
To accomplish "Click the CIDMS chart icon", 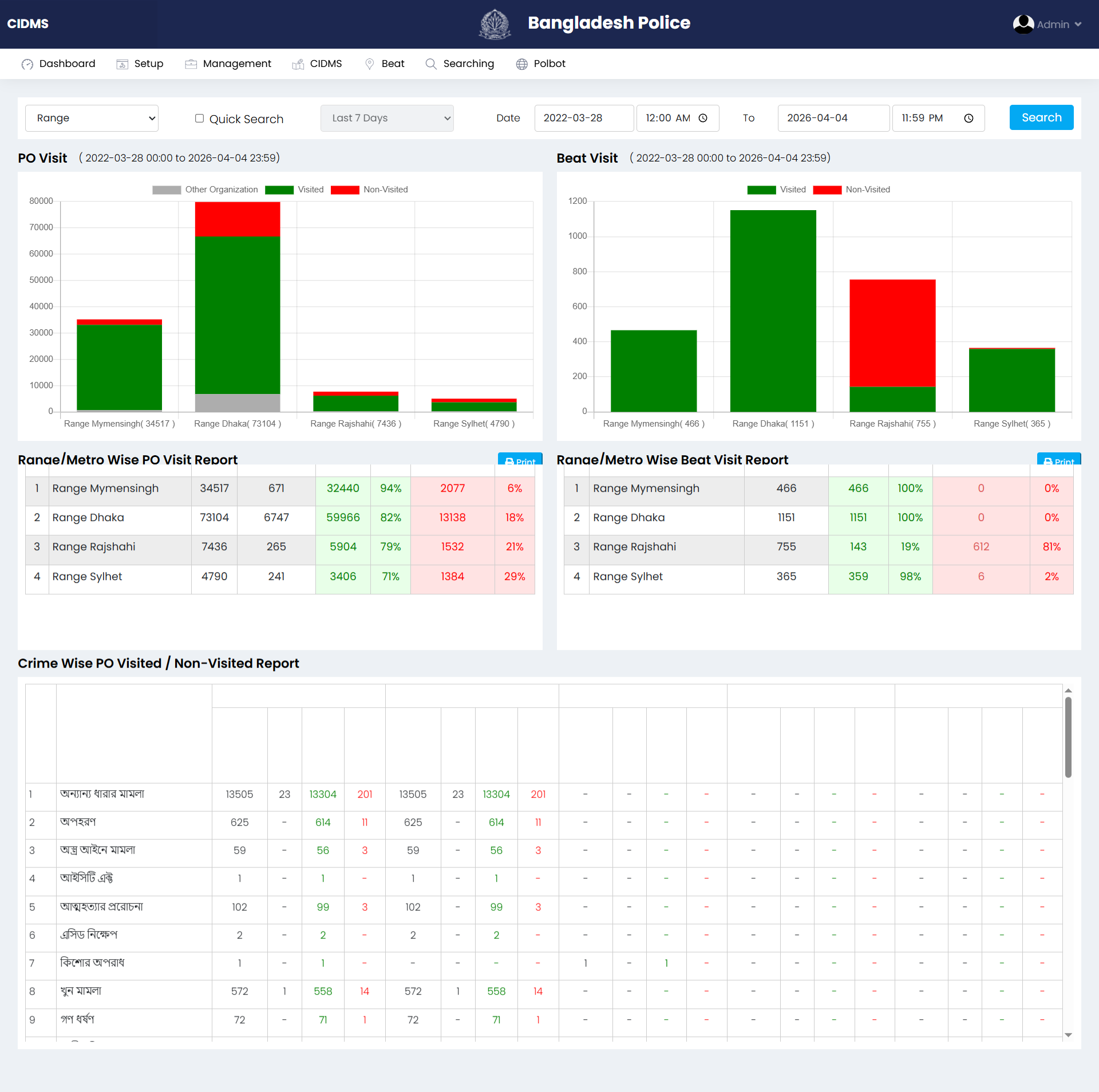I will coord(298,64).
